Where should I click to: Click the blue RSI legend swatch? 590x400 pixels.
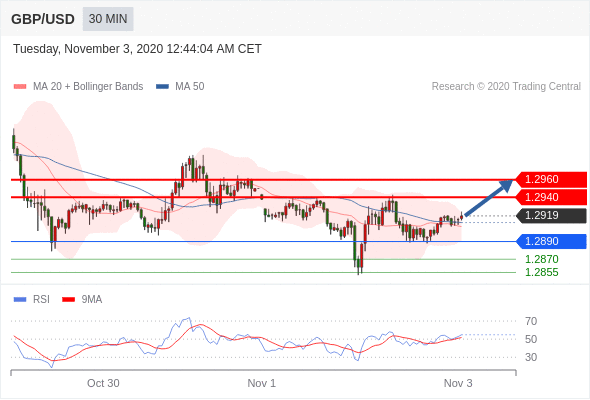20,300
